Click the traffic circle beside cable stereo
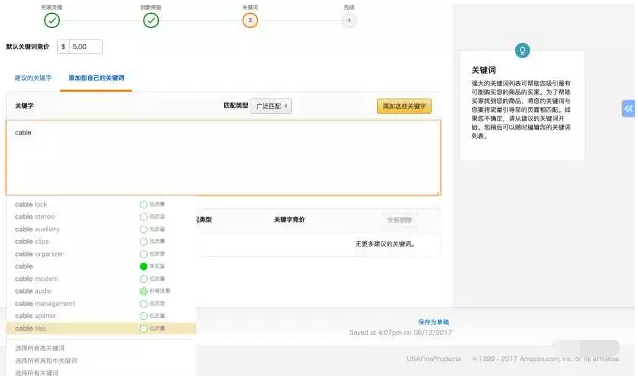Image resolution: width=638 pixels, height=378 pixels. (144, 217)
